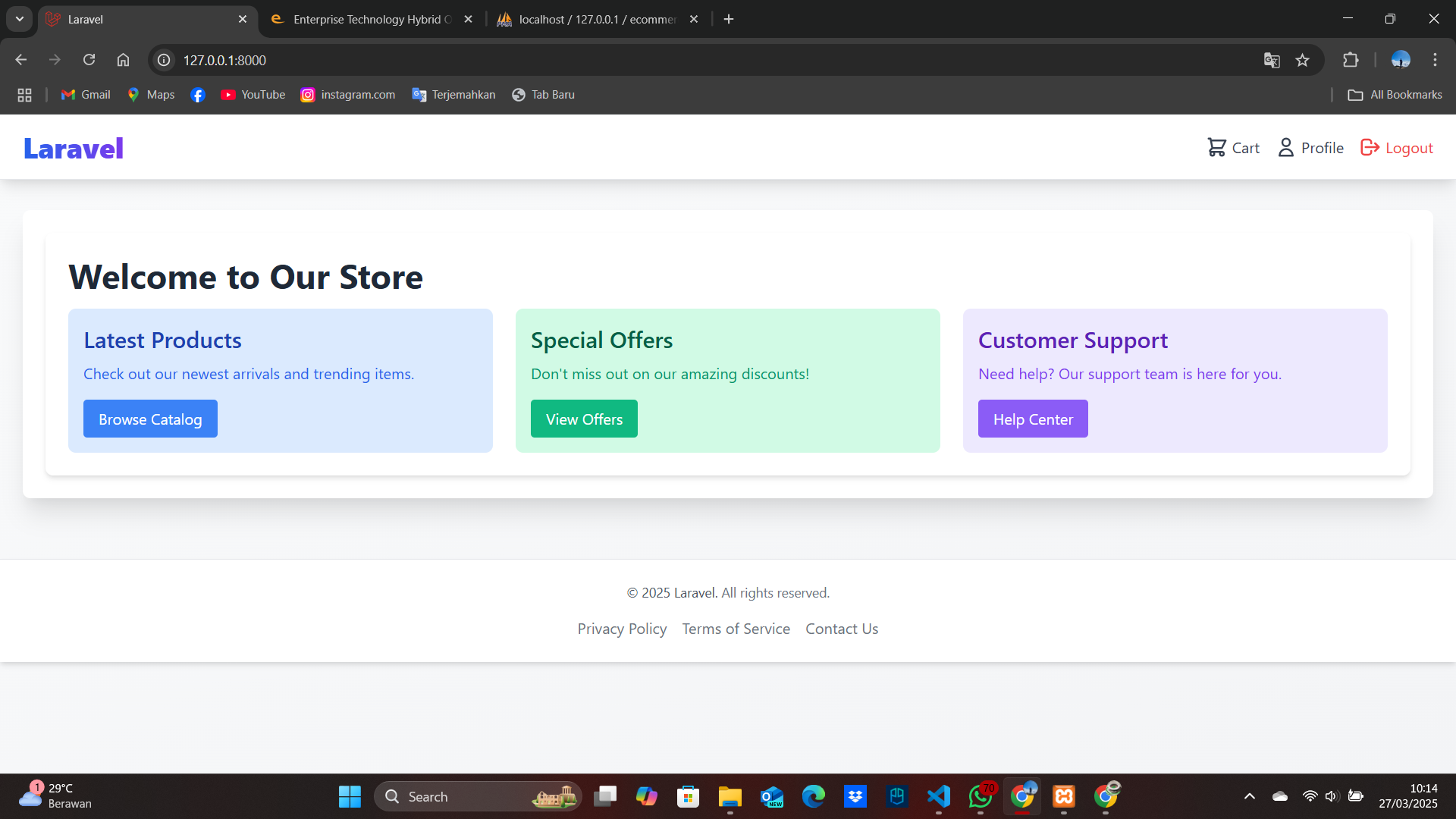The width and height of the screenshot is (1456, 819).
Task: Click the Browse Catalog button
Action: (150, 419)
